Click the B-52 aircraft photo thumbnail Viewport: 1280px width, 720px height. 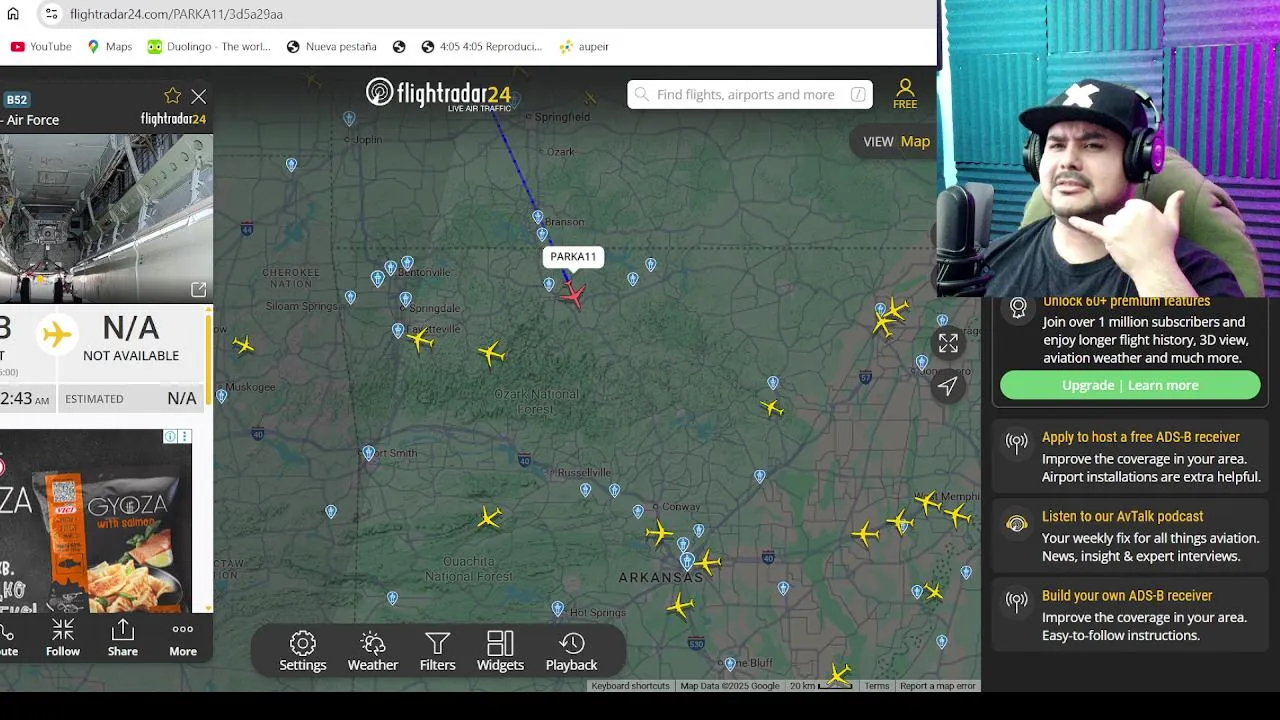click(x=104, y=219)
